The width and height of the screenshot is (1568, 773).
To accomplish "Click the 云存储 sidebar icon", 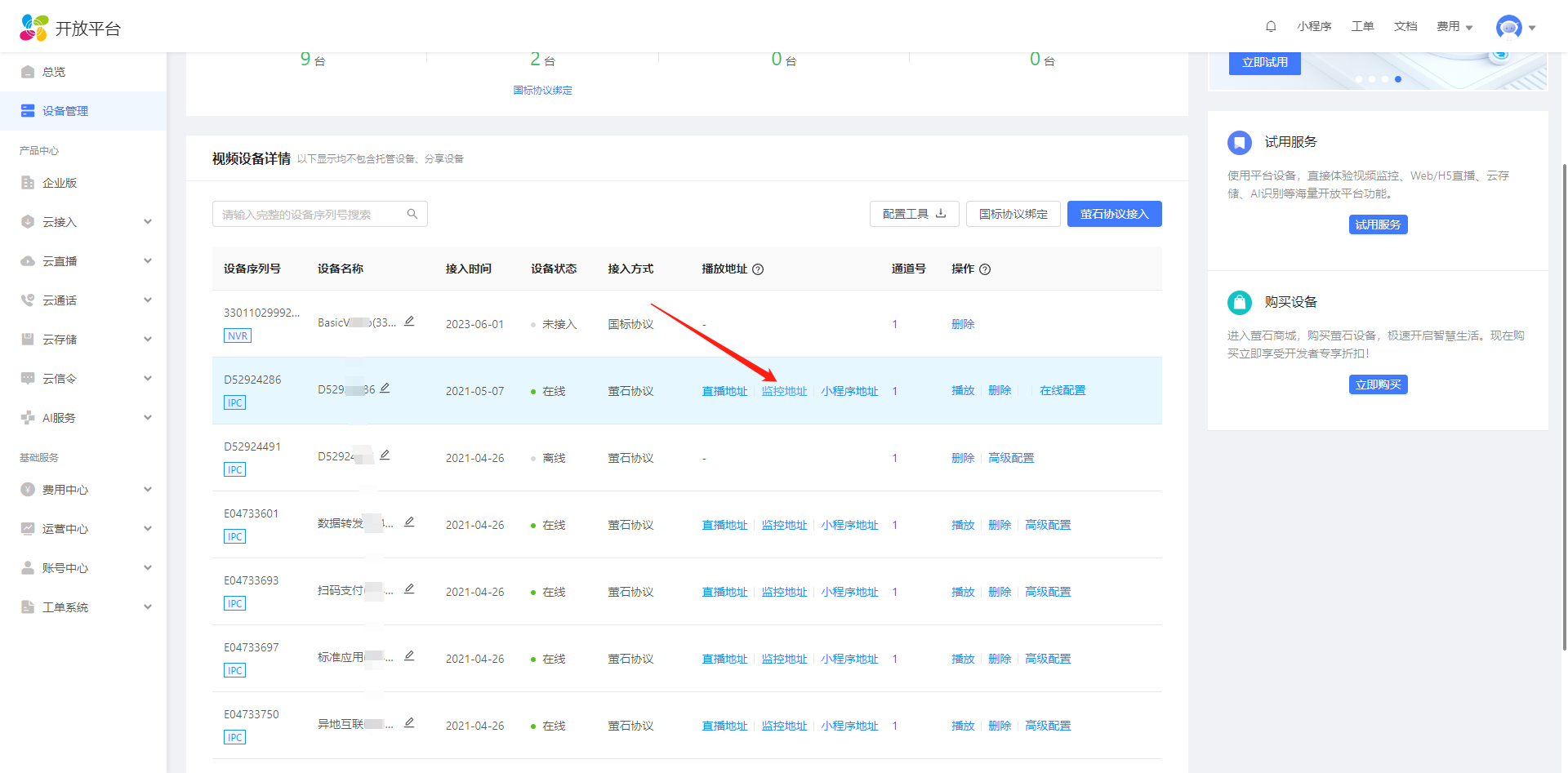I will click(28, 340).
